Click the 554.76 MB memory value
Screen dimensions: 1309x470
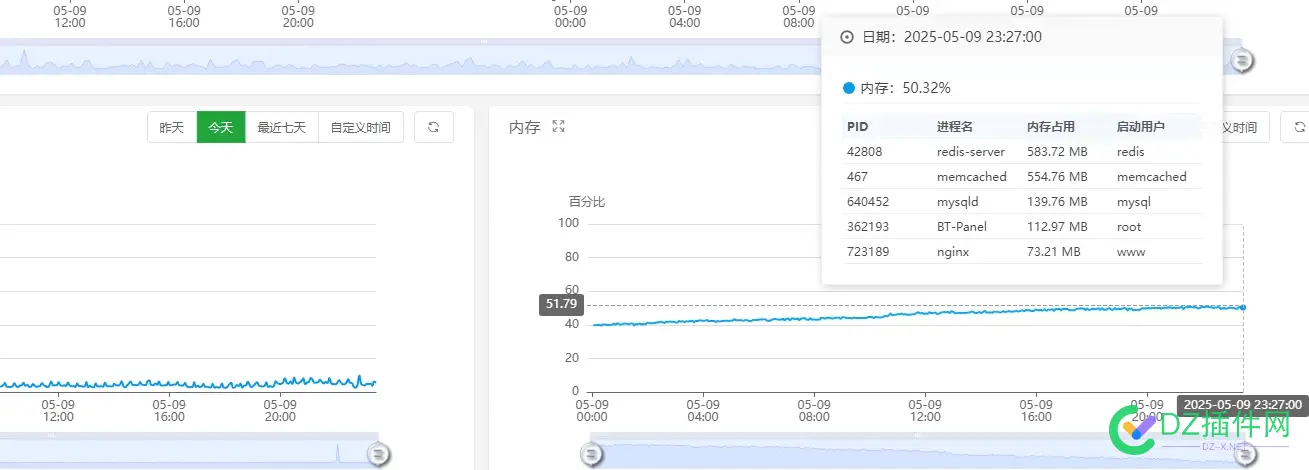click(1057, 177)
